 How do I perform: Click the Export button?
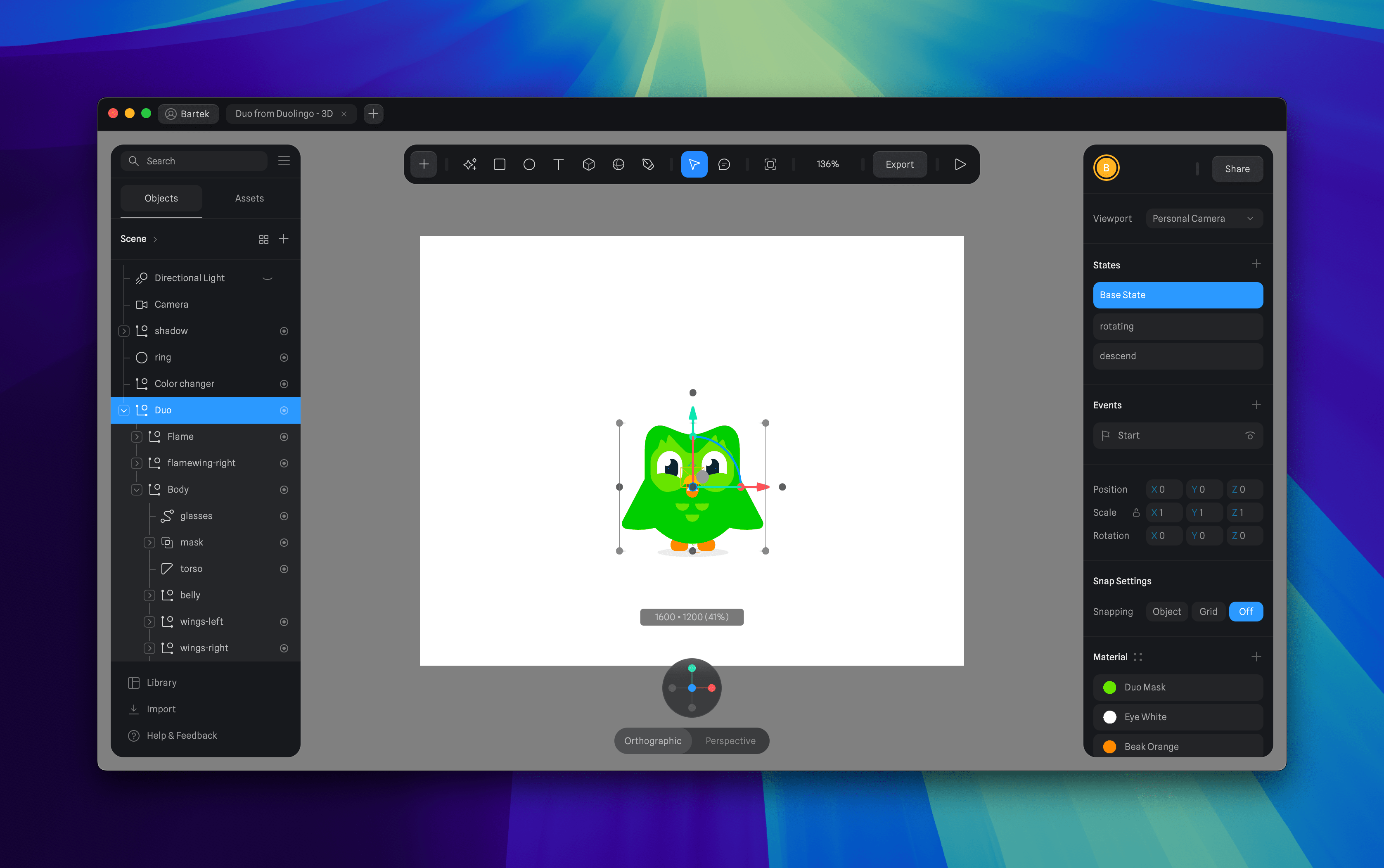(900, 164)
